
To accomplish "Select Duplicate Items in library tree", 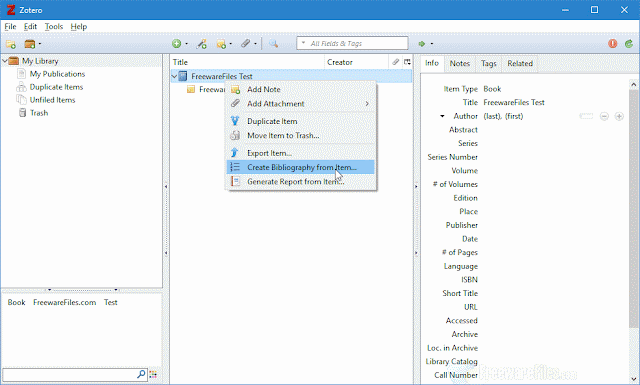I will 56,87.
